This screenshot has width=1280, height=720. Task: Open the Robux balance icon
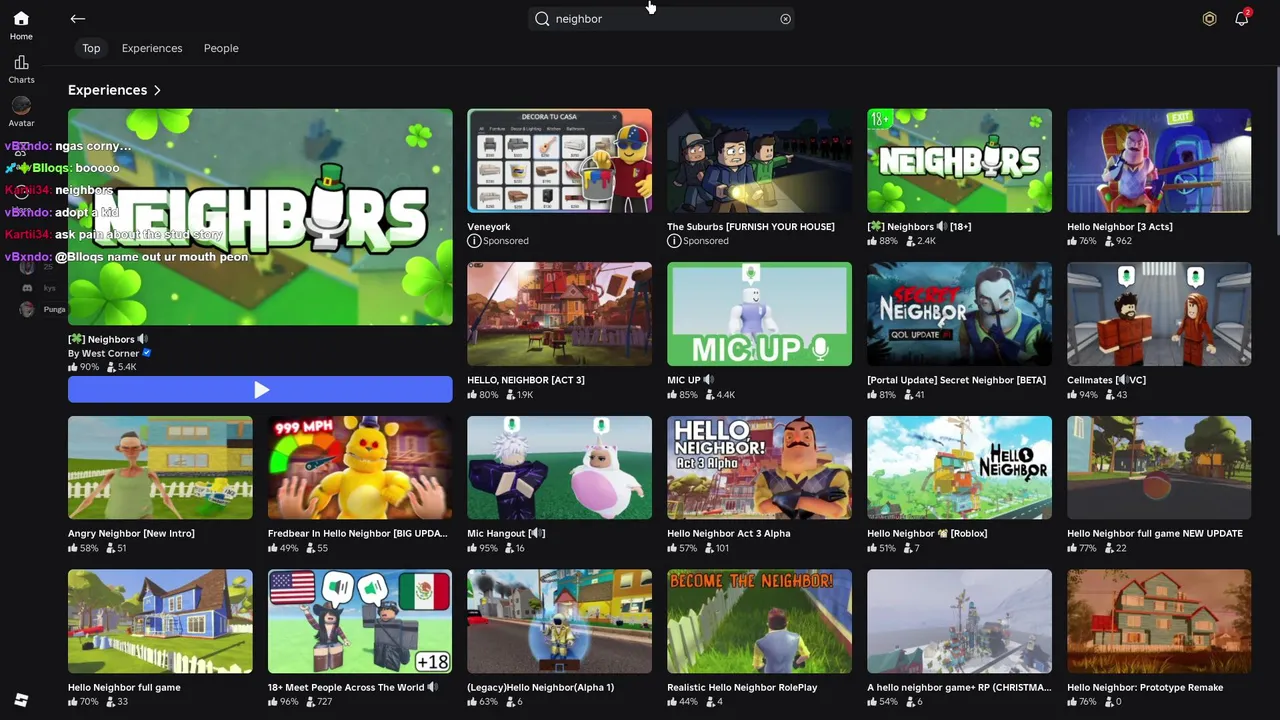coord(1209,19)
